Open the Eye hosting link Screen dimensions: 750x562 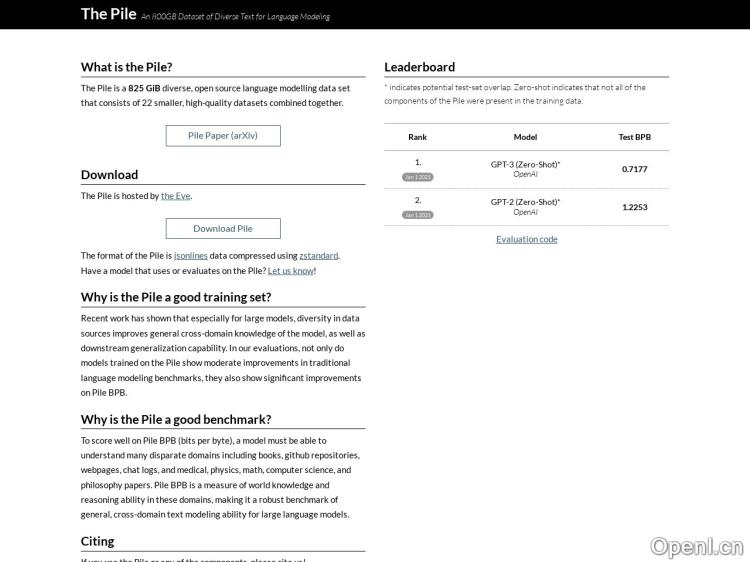click(x=176, y=196)
